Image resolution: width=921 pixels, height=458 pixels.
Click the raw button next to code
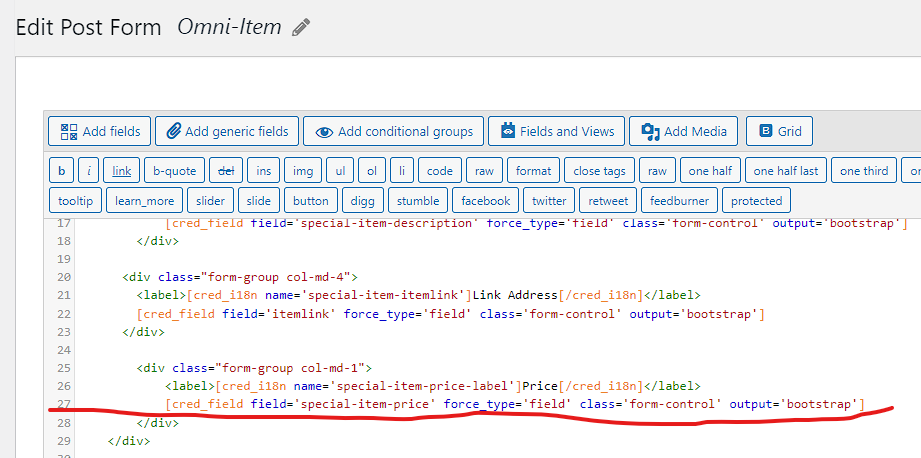point(485,171)
